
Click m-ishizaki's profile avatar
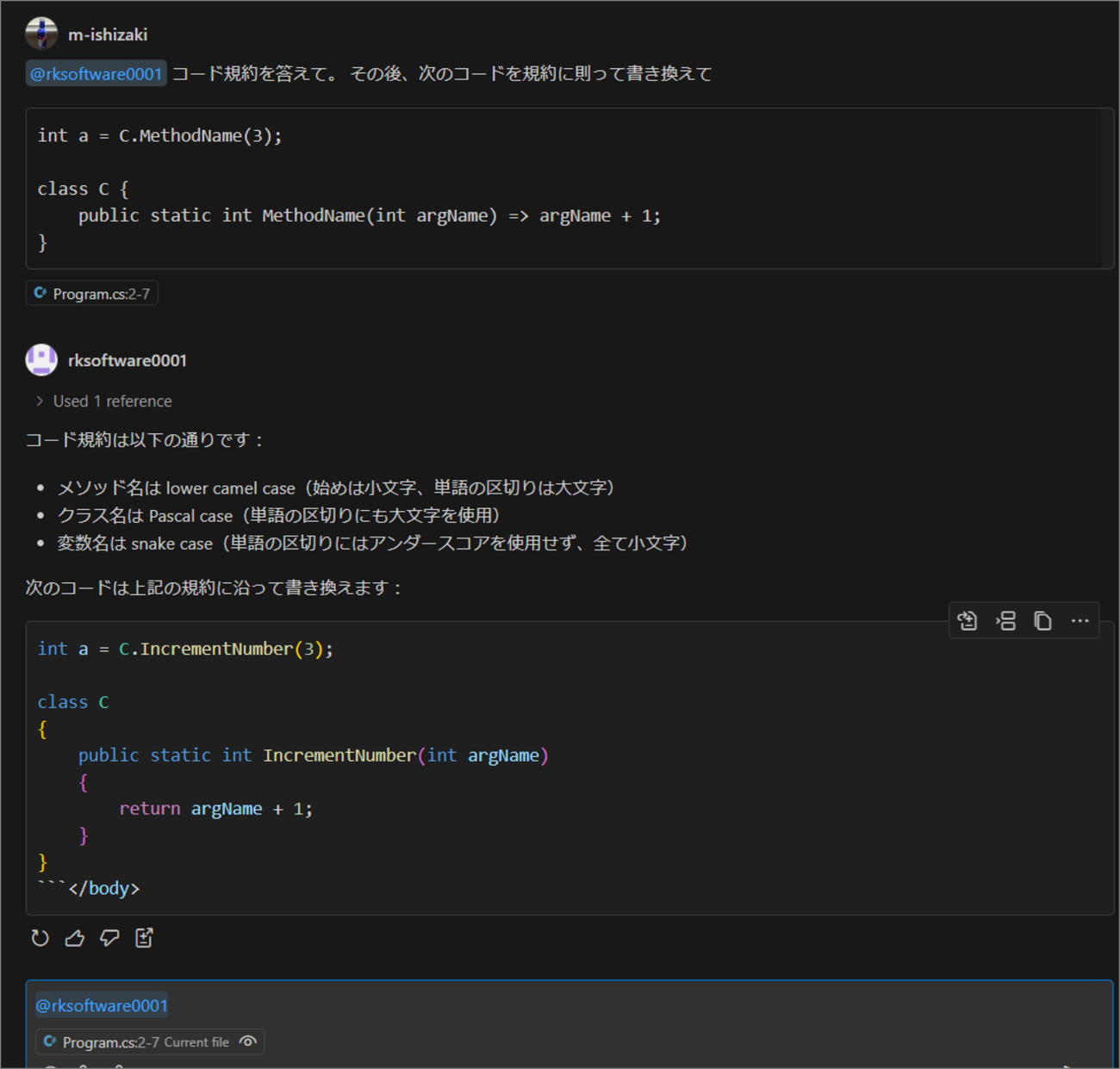pos(40,32)
